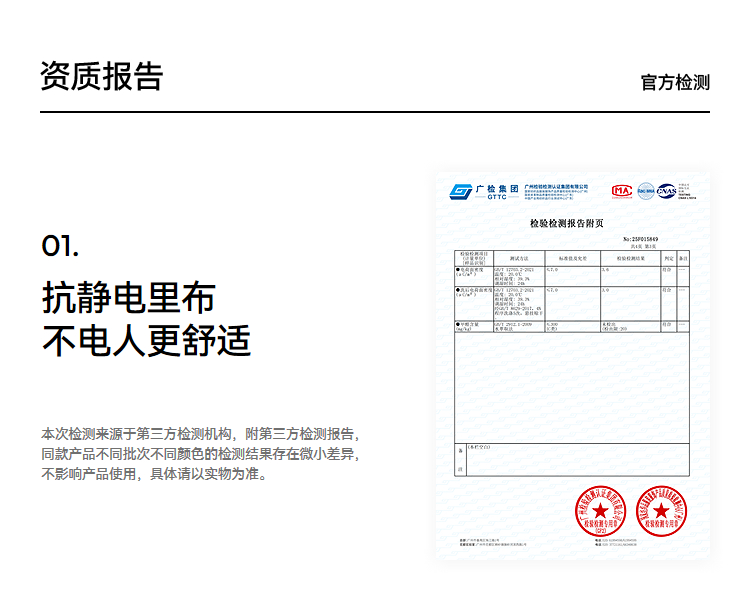The image size is (750, 595).
Task: Click the CNAS accreditation logo
Action: 666,191
